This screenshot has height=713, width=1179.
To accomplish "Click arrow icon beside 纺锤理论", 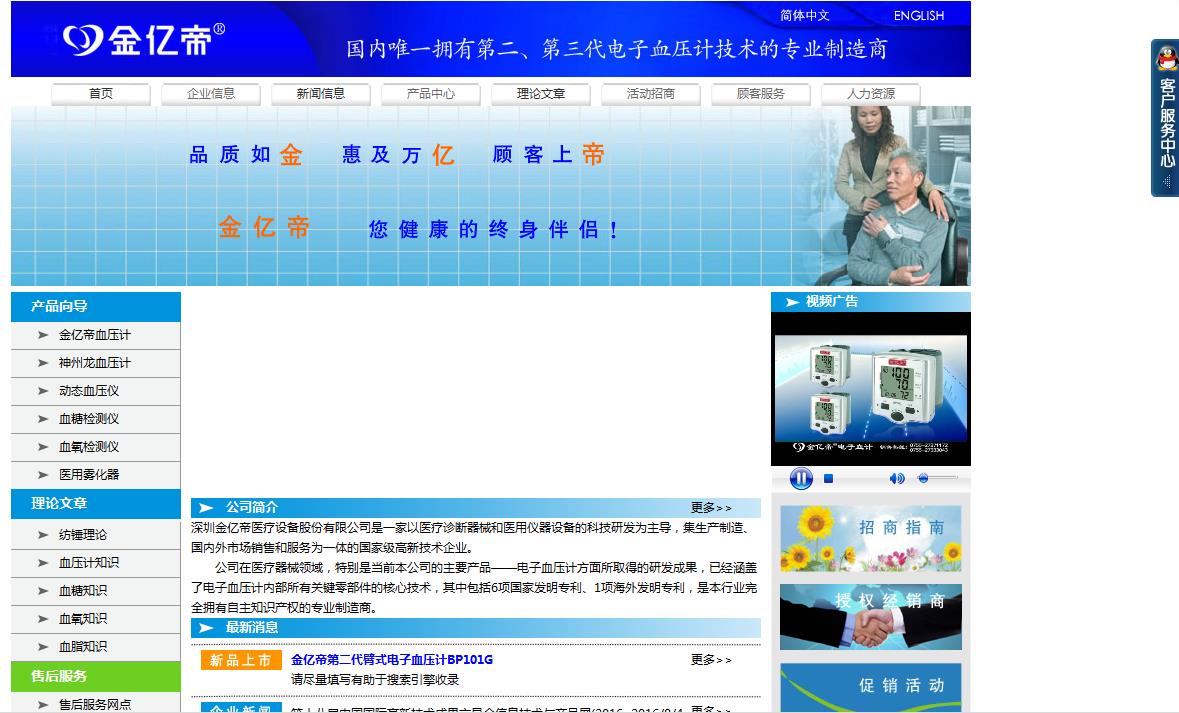I will (x=43, y=535).
